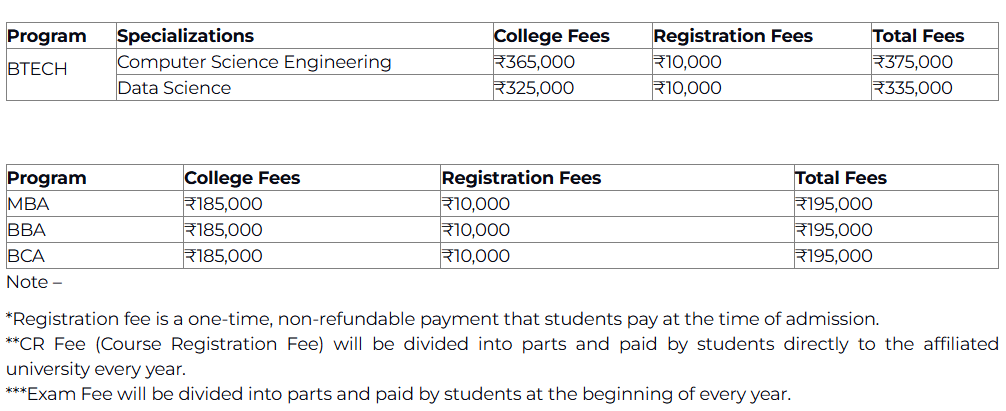Click the Exam Fee note line

[398, 394]
